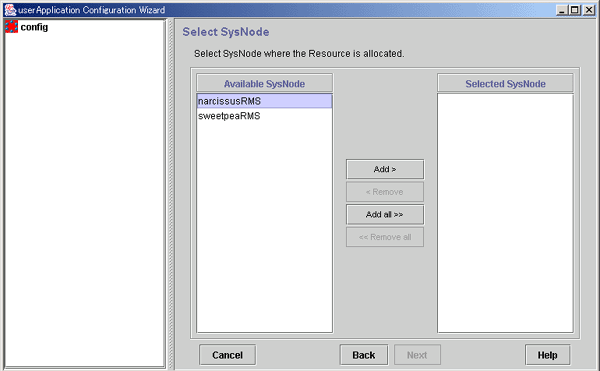Click the < Remove button

385,192
